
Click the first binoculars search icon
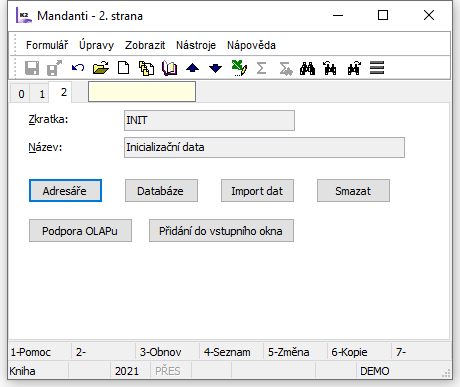(x=307, y=68)
